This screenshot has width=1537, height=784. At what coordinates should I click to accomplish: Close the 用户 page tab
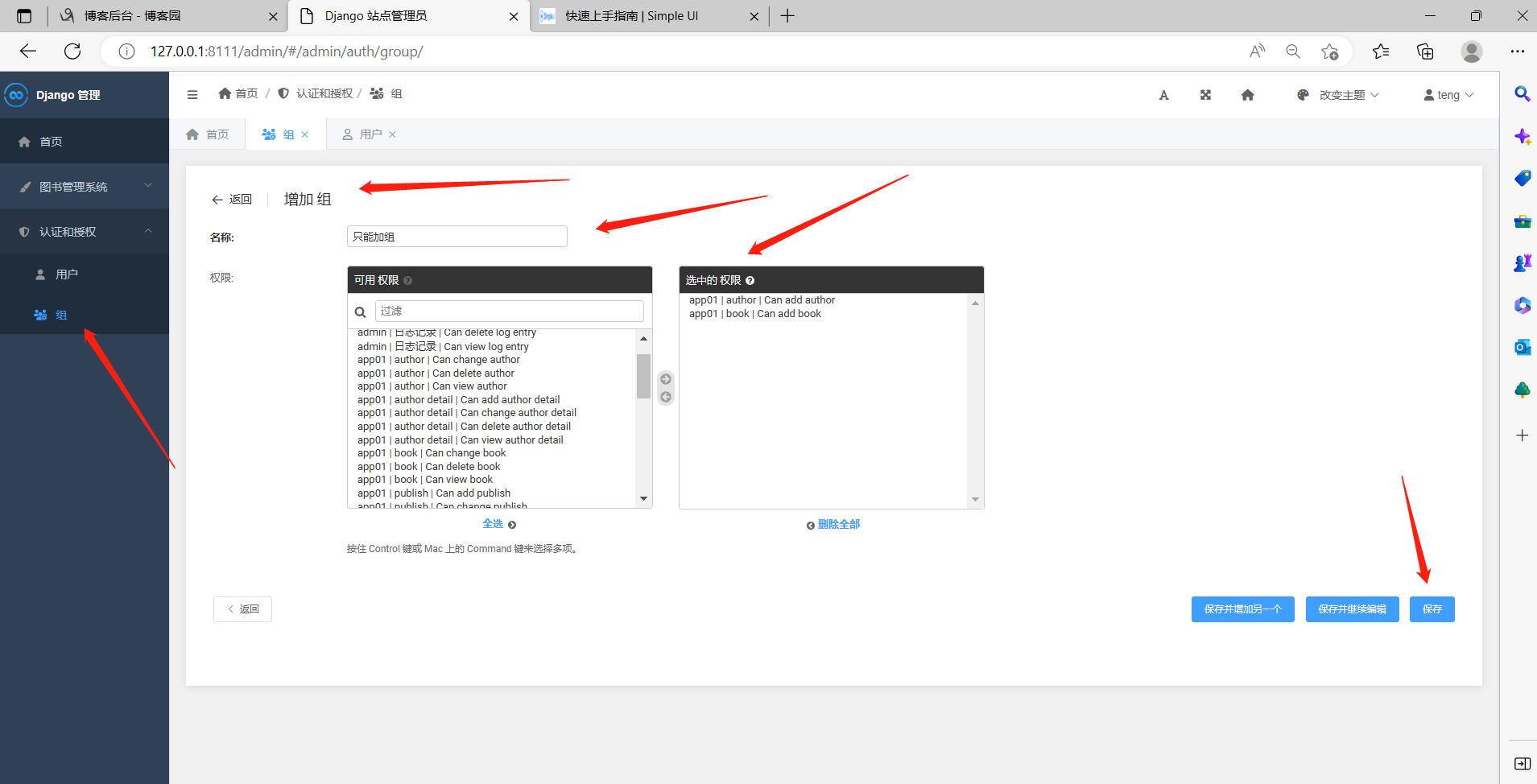pos(393,134)
